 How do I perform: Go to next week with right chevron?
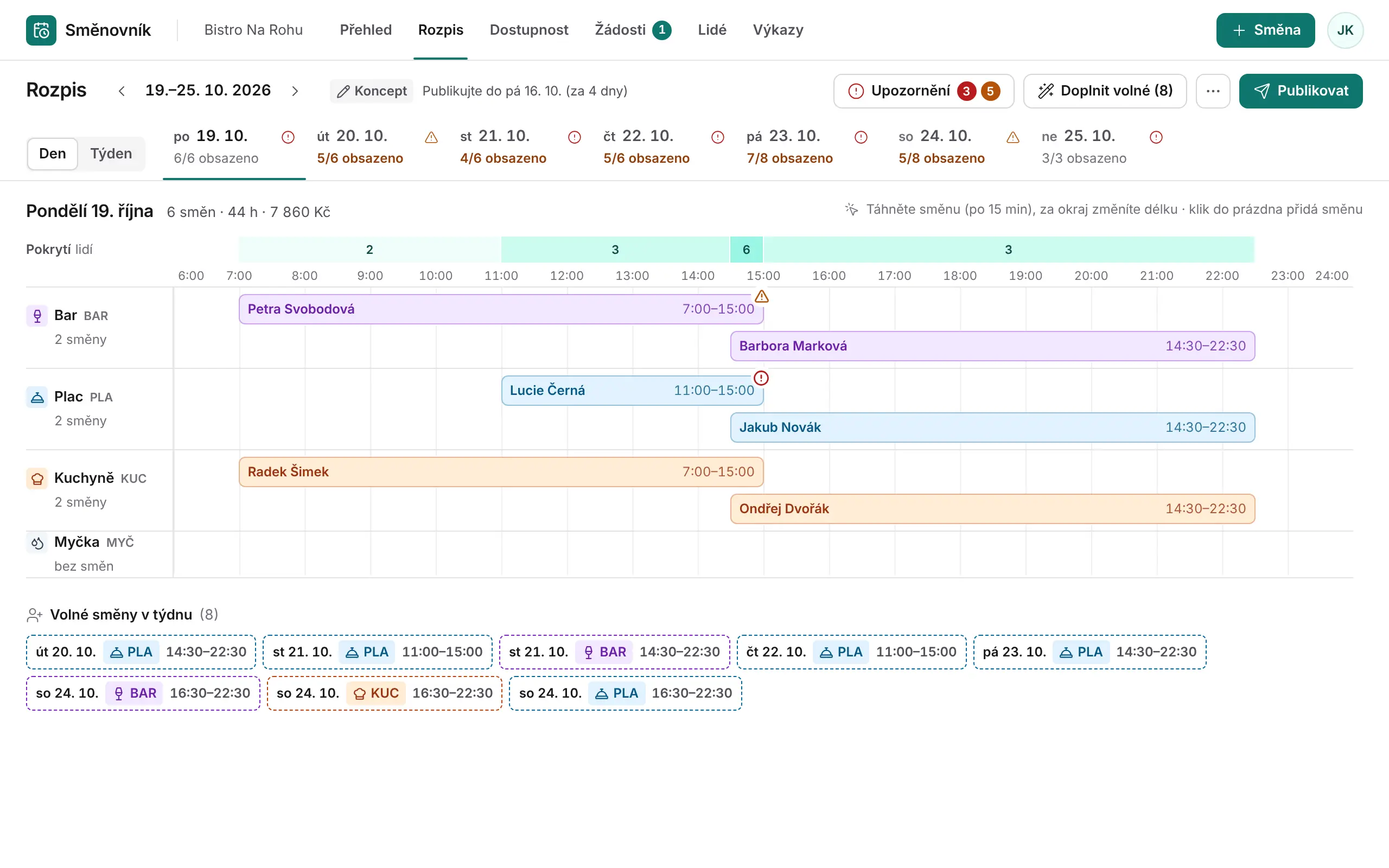tap(295, 91)
